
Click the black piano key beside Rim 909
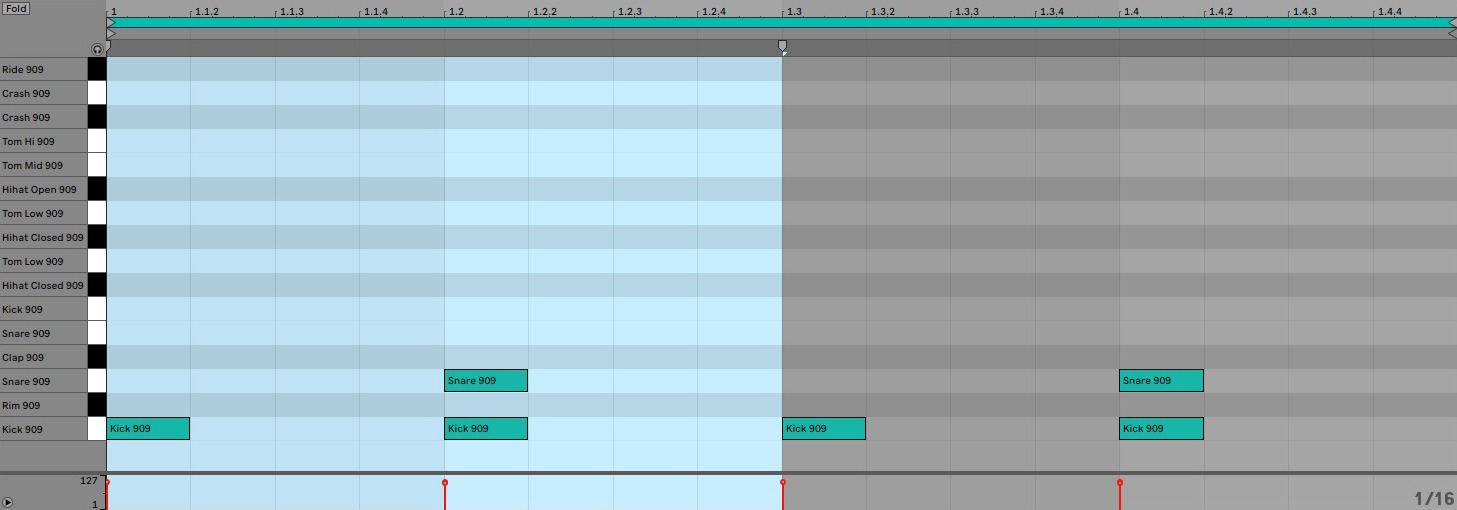(x=97, y=405)
